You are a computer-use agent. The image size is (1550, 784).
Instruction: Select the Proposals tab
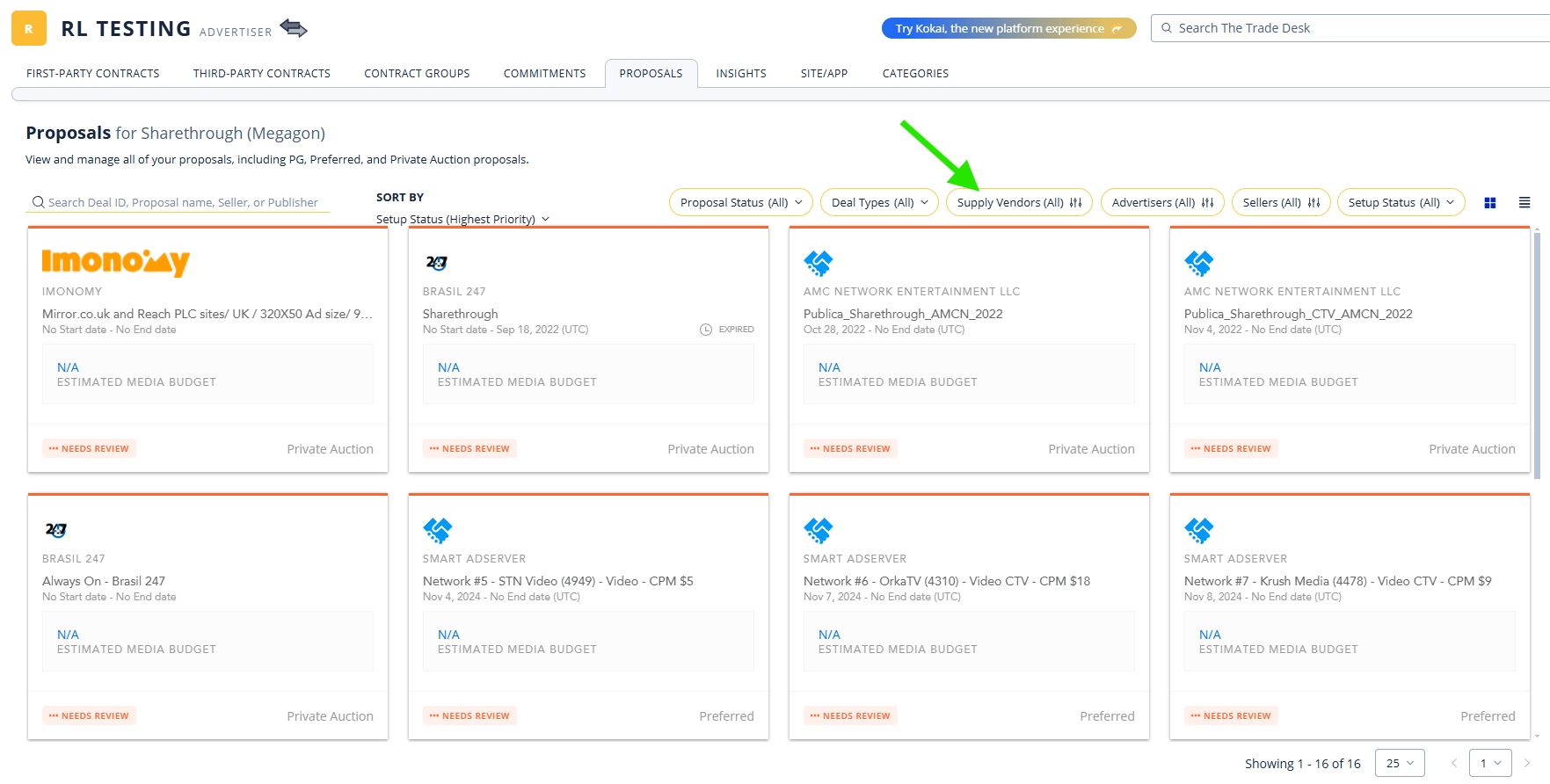651,74
